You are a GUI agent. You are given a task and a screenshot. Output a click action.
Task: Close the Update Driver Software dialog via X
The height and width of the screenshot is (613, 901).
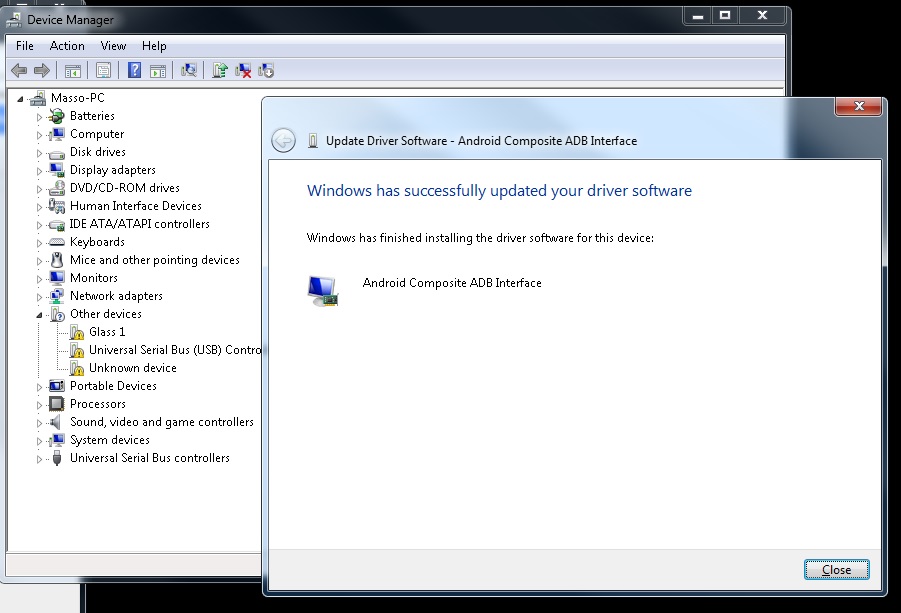pos(858,106)
